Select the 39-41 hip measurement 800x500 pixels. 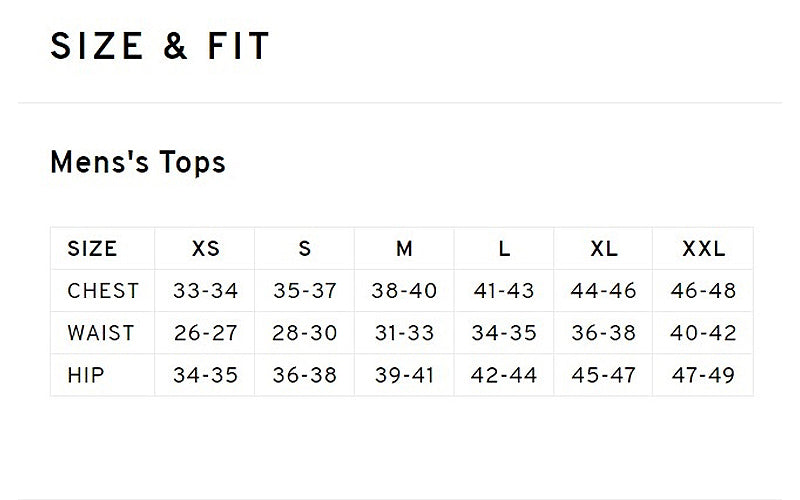(x=404, y=375)
